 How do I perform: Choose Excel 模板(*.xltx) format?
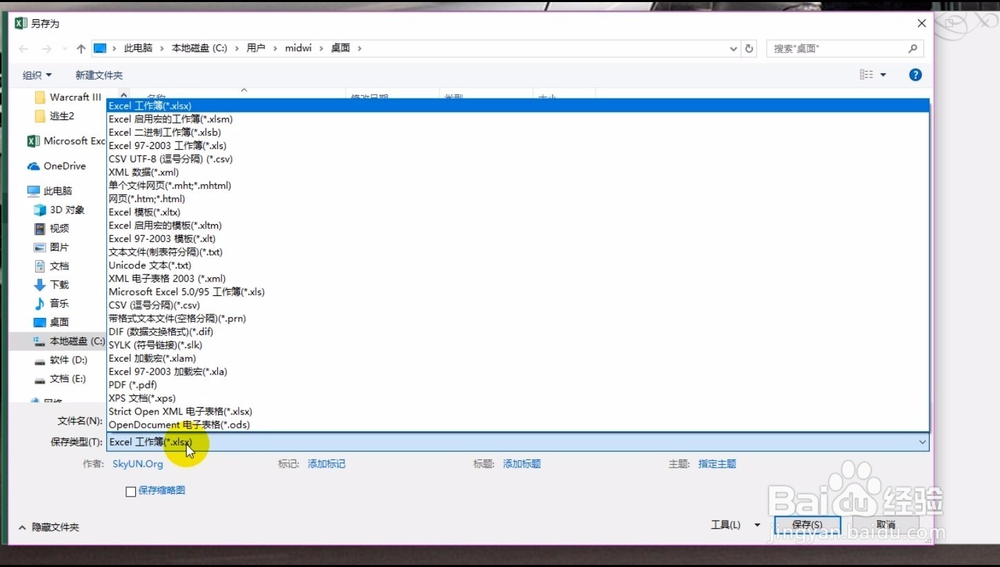517,212
